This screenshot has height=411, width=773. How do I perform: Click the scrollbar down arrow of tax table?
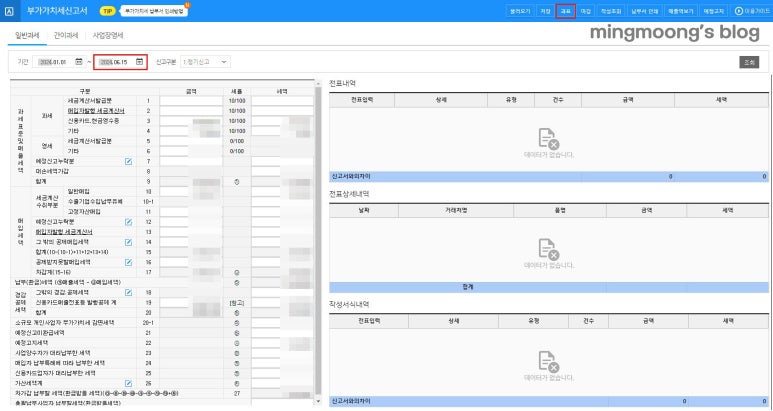tap(318, 402)
